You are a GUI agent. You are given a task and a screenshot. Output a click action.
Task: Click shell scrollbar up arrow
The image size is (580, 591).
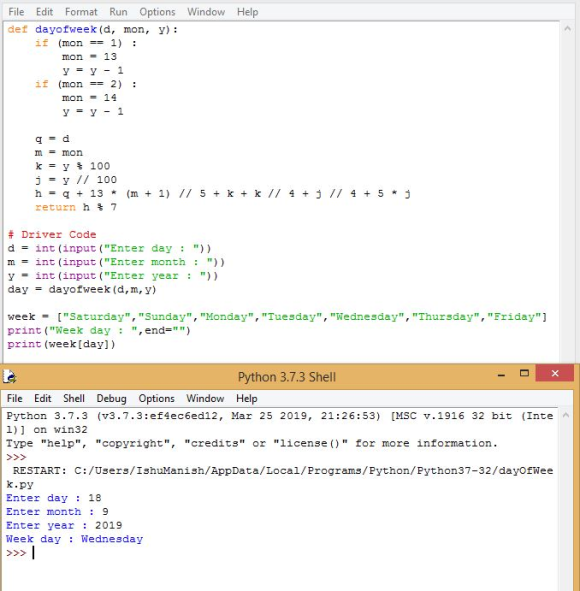[x=565, y=415]
